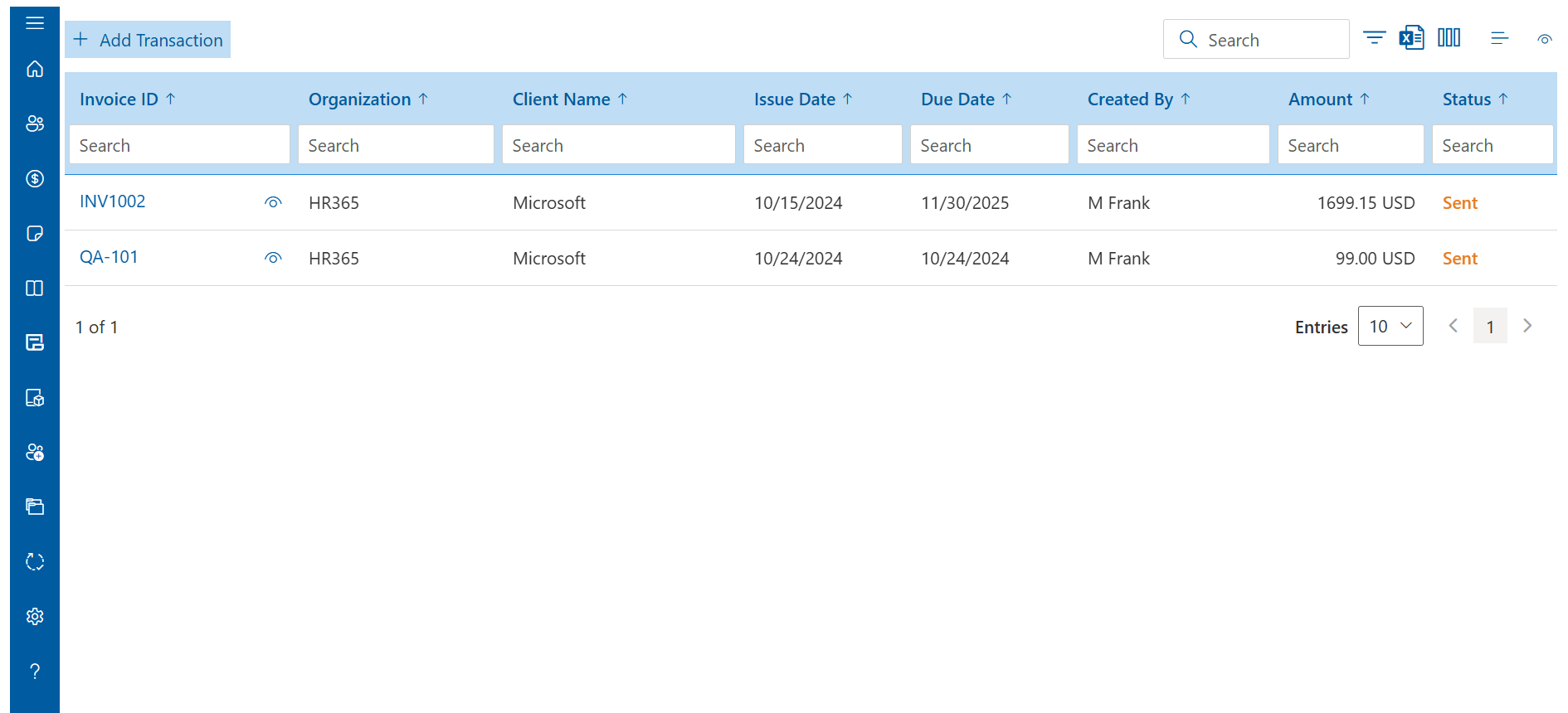The width and height of the screenshot is (1568, 713).
Task: Open the folders sidebar icon
Action: [x=35, y=507]
